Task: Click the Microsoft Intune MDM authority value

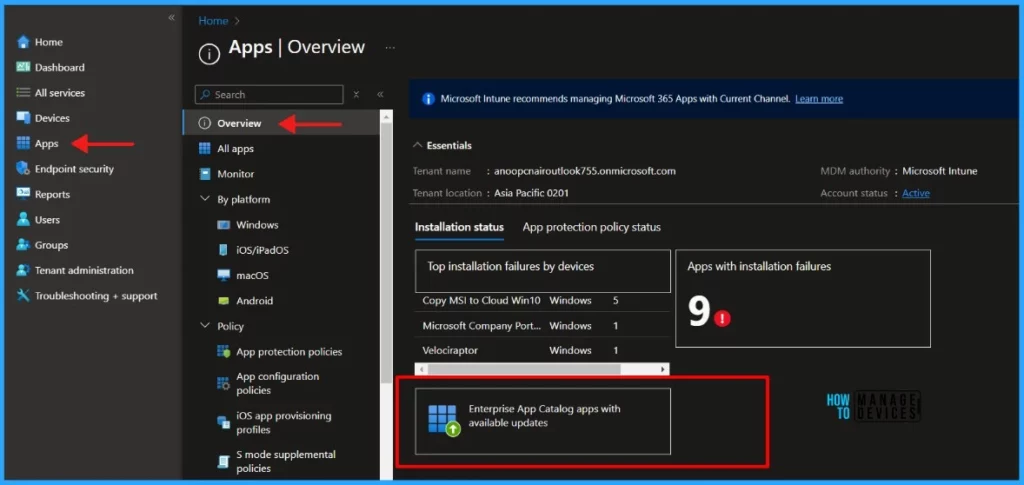Action: 940,171
